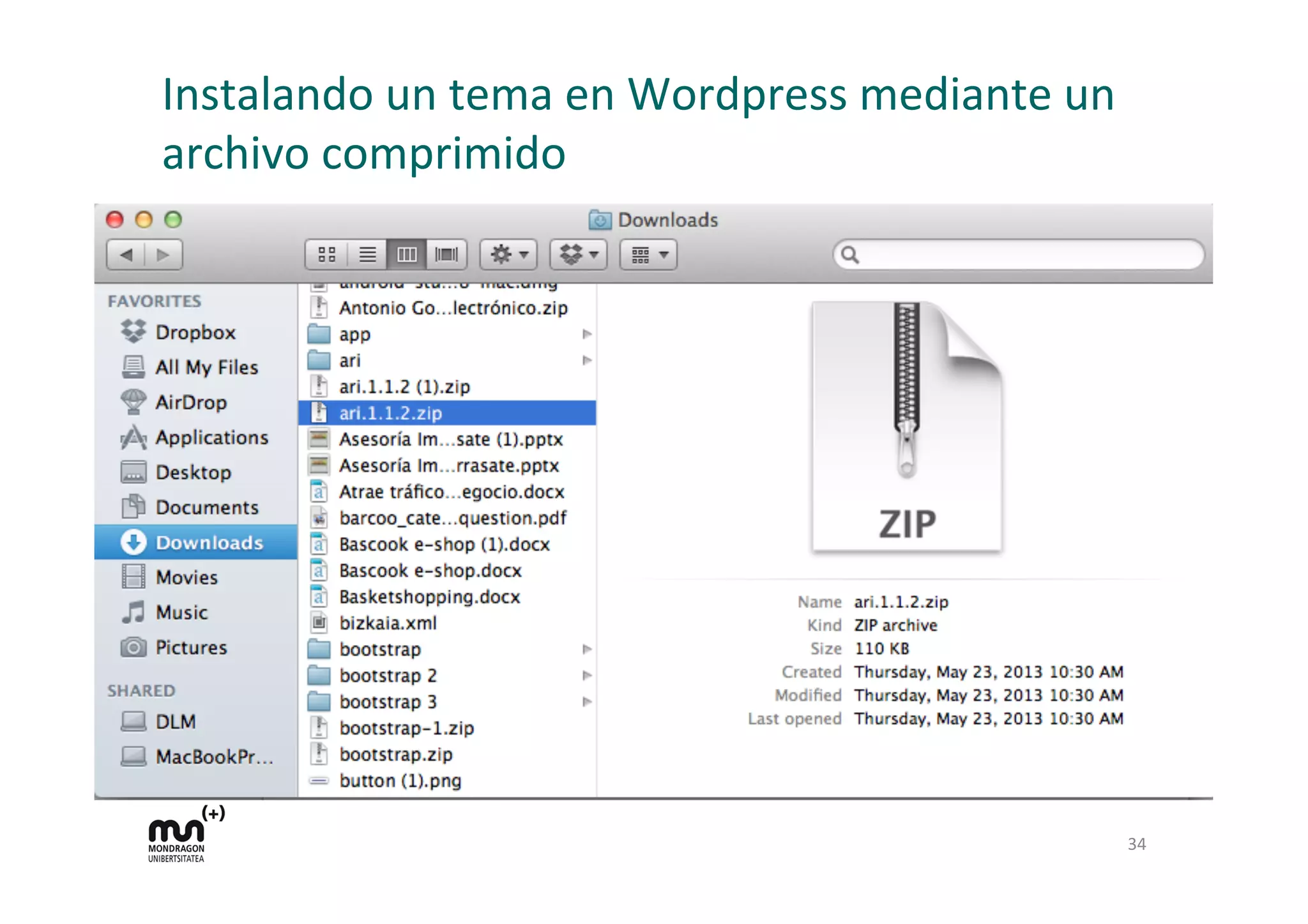
Task: Select All My Files in sidebar
Action: 195,367
